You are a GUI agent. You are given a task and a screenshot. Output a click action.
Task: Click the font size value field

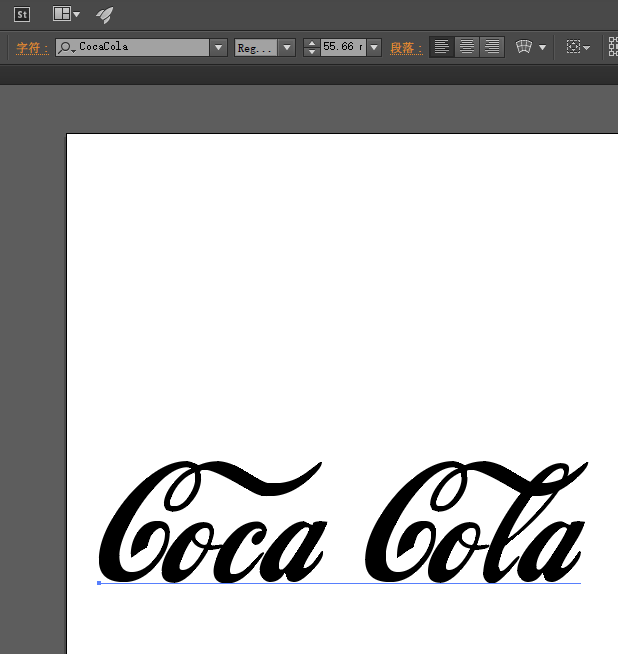(x=343, y=47)
